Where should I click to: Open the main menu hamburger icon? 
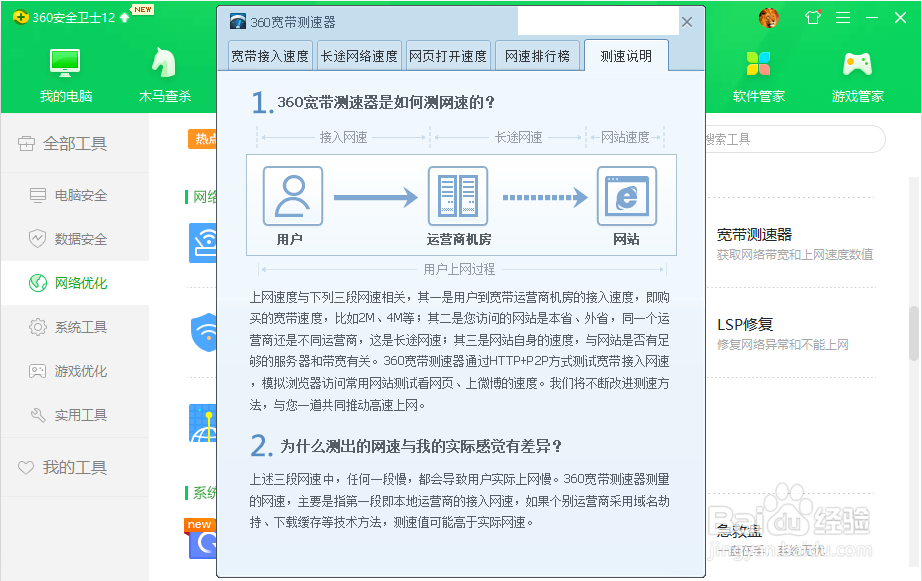843,18
